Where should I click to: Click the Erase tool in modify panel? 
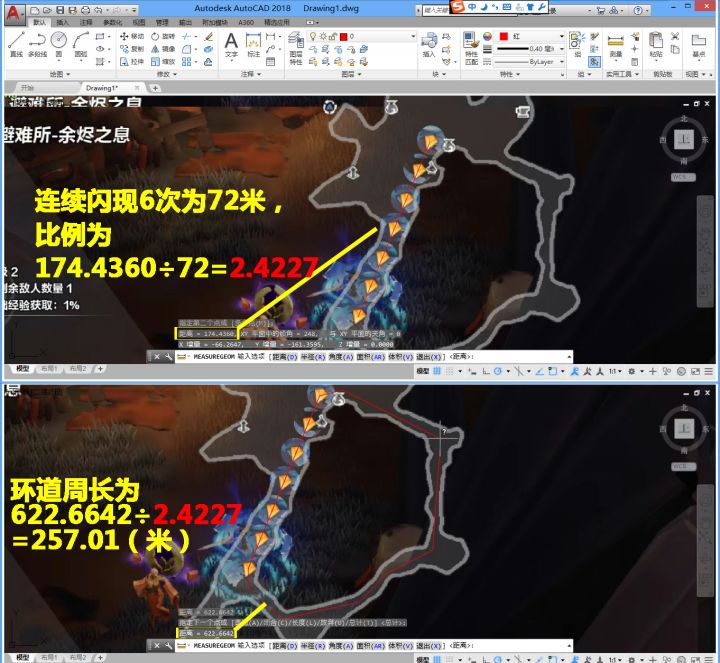tap(208, 36)
